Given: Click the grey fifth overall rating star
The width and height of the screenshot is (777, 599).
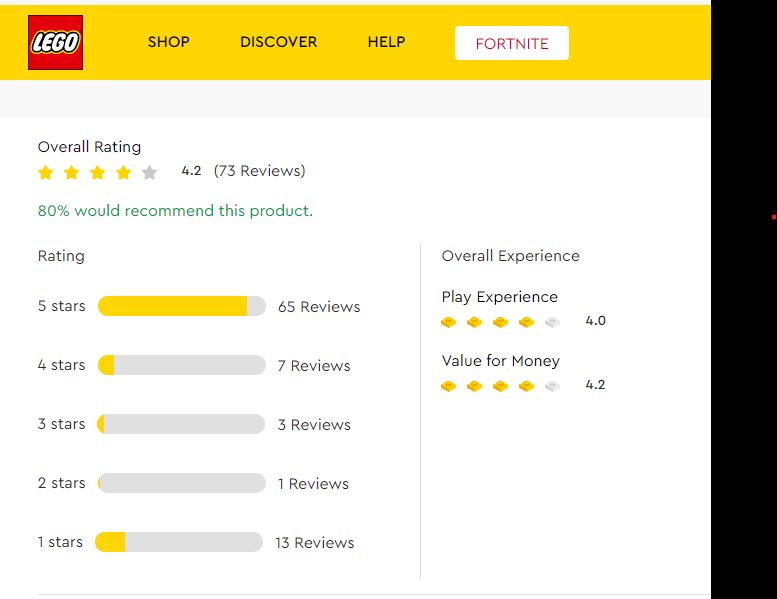Looking at the screenshot, I should coord(149,172).
